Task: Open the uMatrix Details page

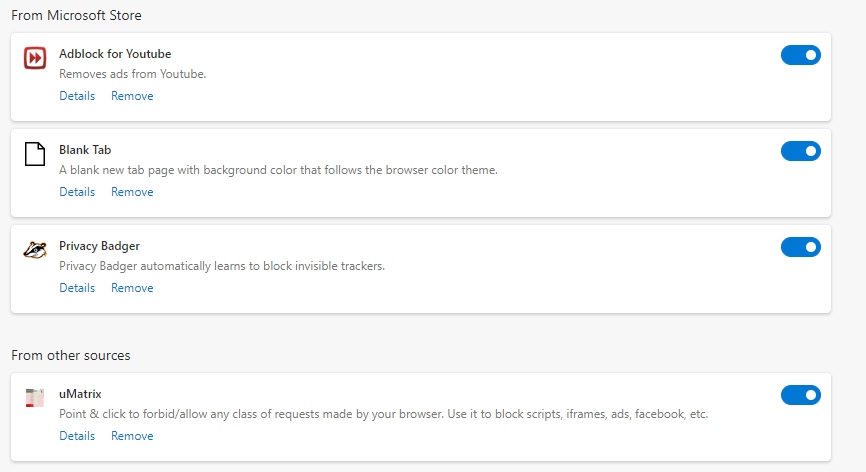Action: click(77, 436)
